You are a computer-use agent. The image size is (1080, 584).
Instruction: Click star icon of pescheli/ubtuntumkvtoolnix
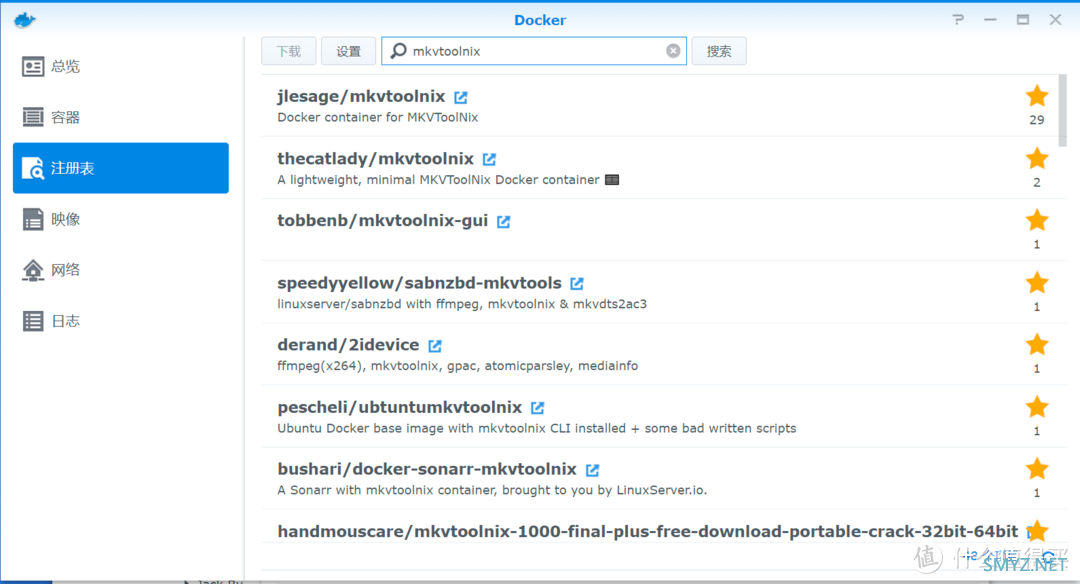point(1037,407)
